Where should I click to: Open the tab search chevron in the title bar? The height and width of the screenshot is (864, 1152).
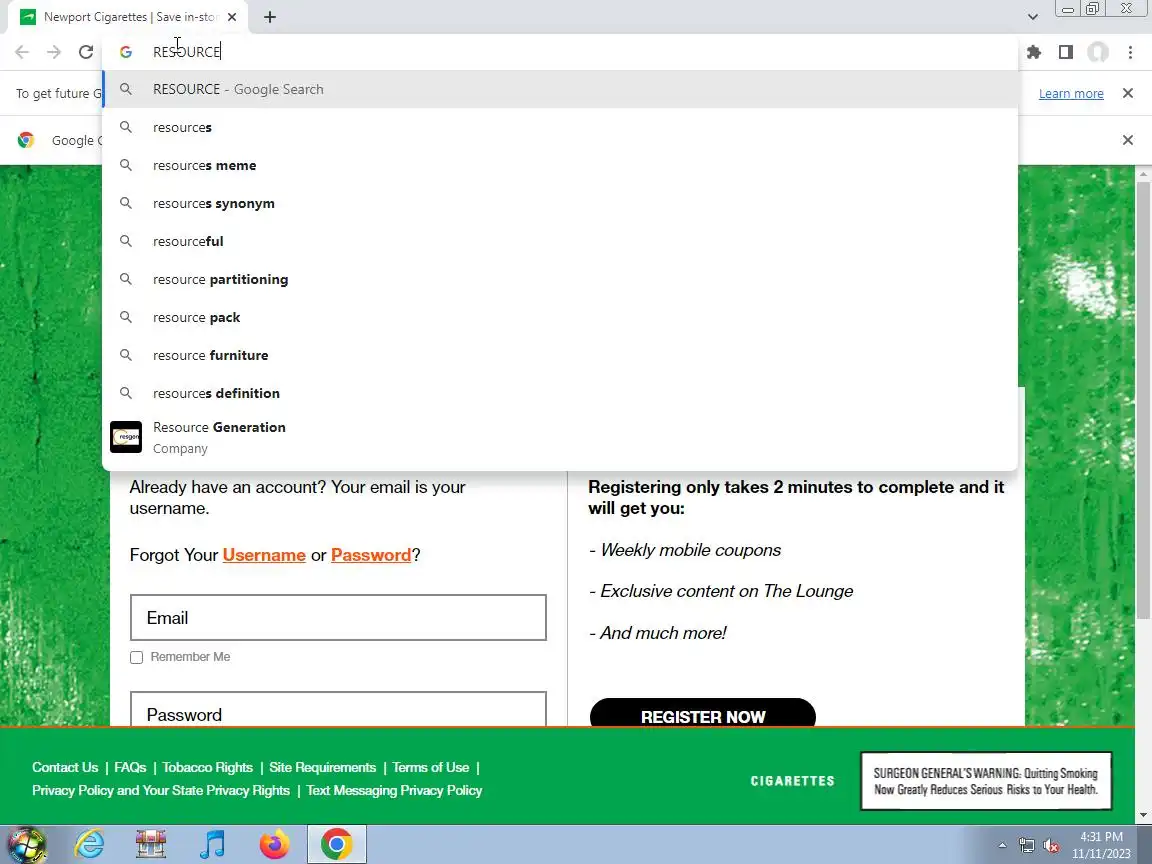coord(1032,17)
